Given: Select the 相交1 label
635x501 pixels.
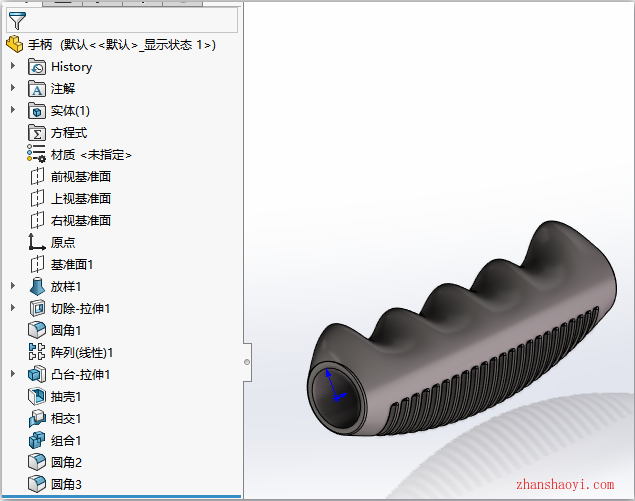Looking at the screenshot, I should (x=66, y=418).
